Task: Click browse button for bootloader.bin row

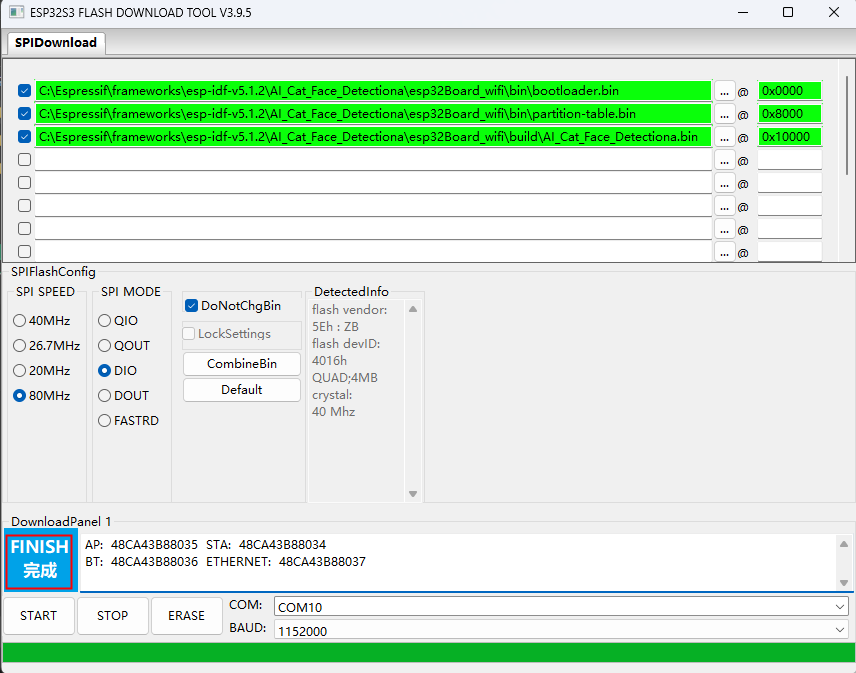Action: [724, 91]
